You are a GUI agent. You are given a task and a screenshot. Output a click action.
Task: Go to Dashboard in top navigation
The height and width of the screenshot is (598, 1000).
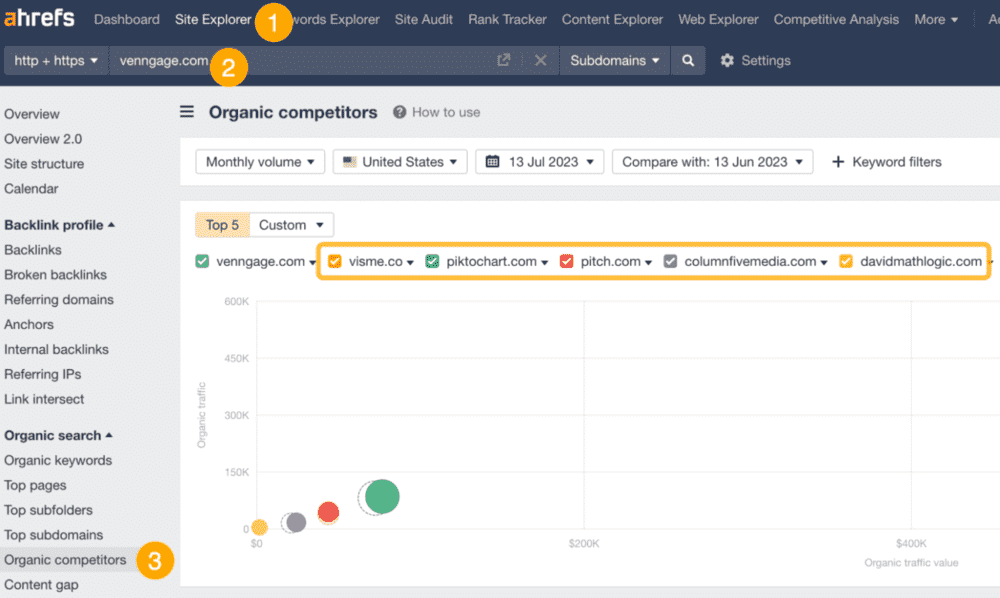coord(127,20)
